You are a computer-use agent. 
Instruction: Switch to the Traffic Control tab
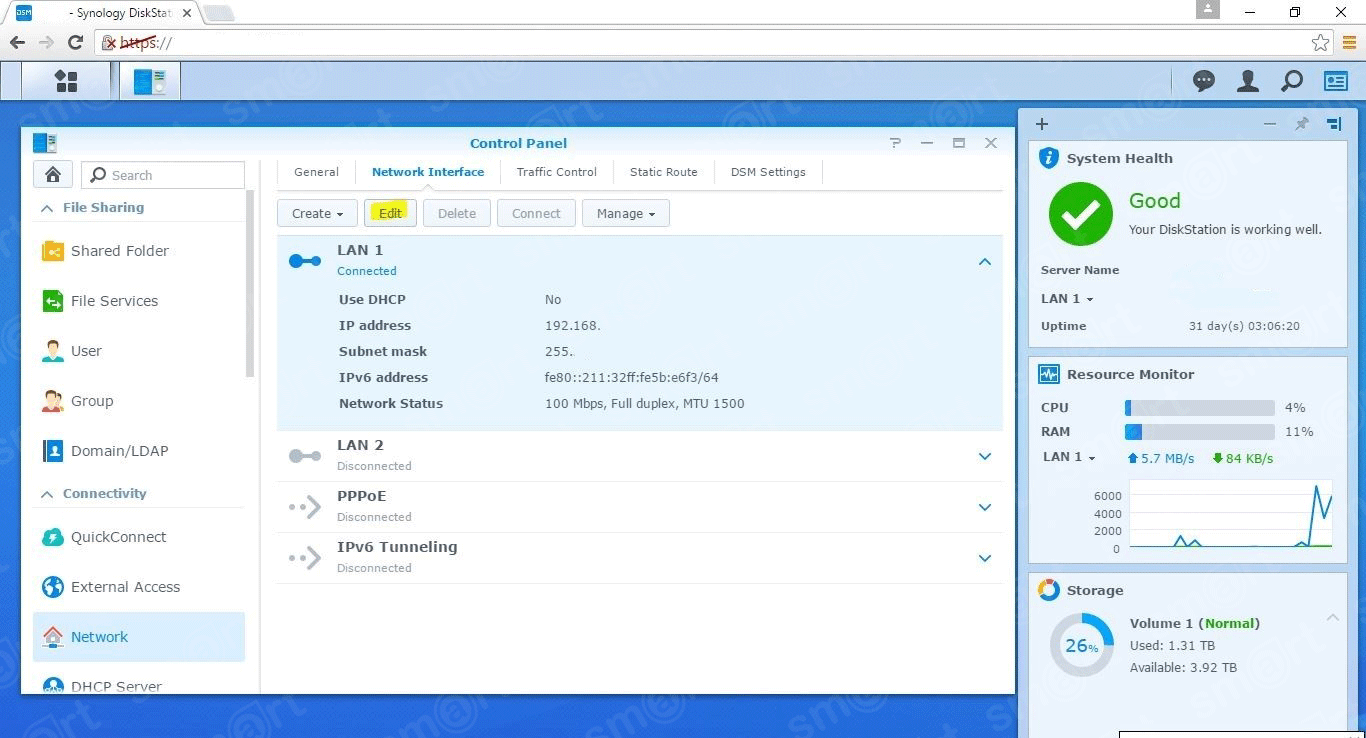pos(557,172)
